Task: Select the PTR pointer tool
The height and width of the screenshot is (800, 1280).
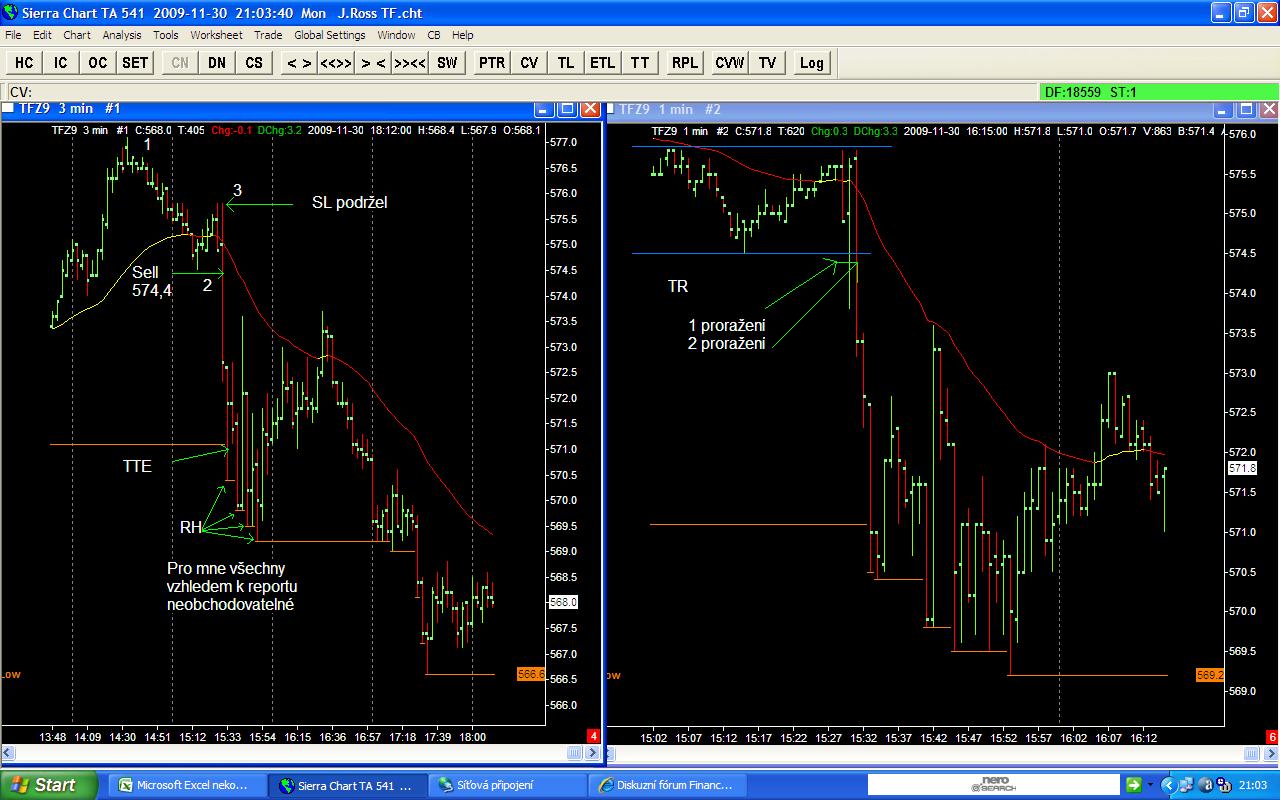Action: (492, 63)
